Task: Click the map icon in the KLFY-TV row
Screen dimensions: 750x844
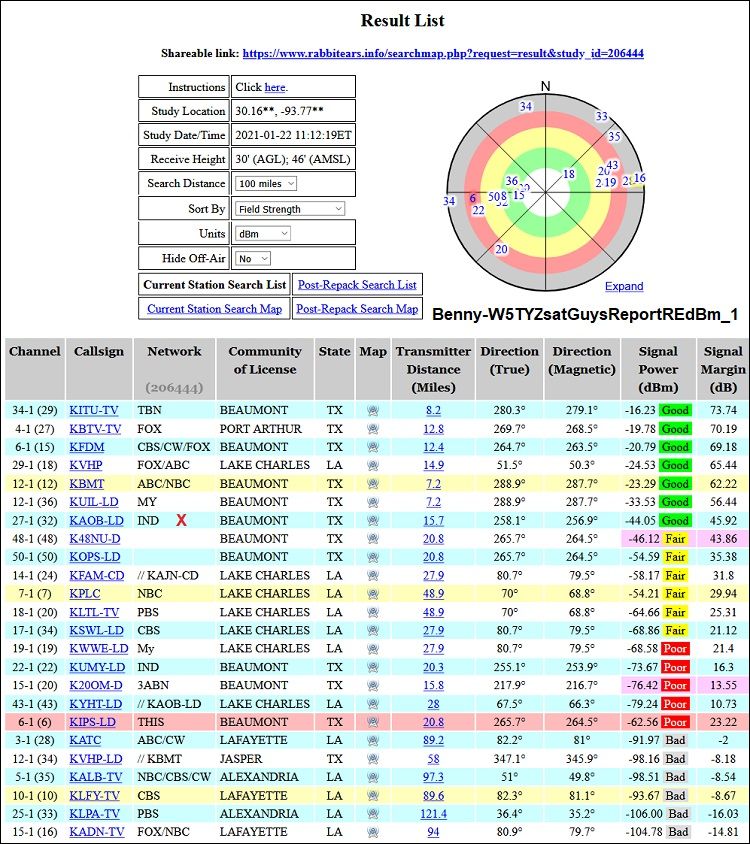Action: click(x=372, y=796)
